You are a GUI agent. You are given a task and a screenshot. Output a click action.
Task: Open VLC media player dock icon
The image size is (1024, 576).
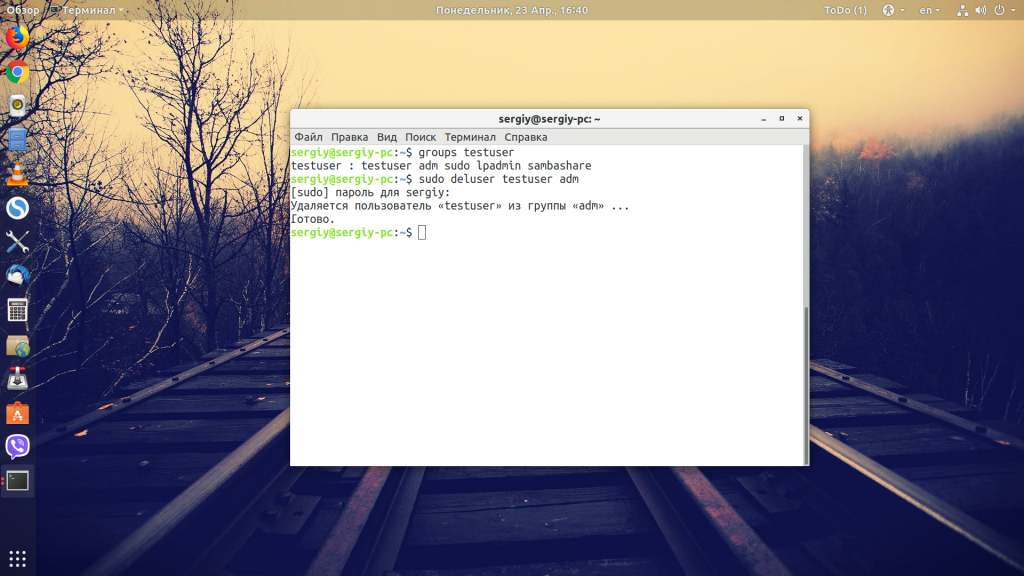click(x=18, y=174)
